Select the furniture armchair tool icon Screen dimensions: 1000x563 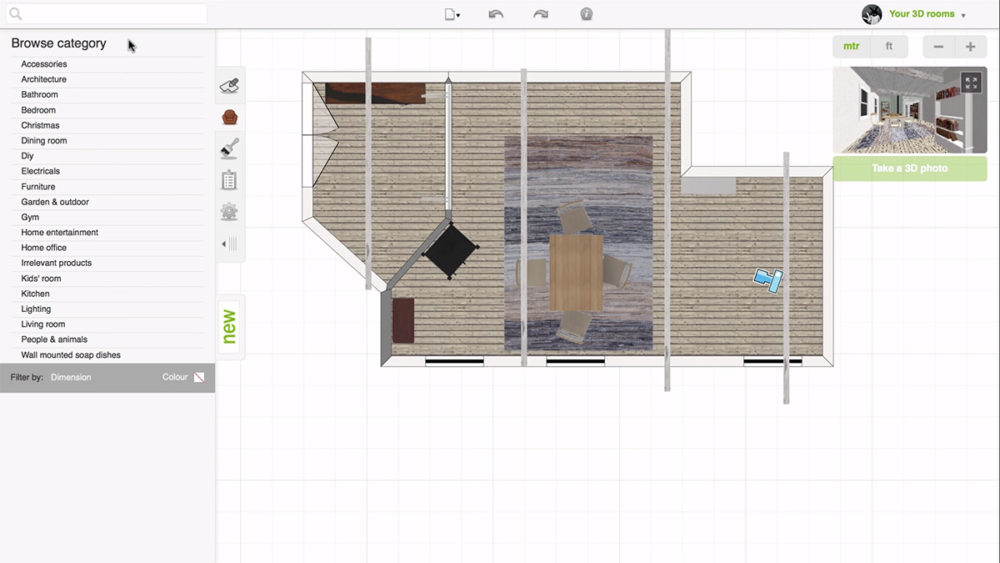(230, 117)
